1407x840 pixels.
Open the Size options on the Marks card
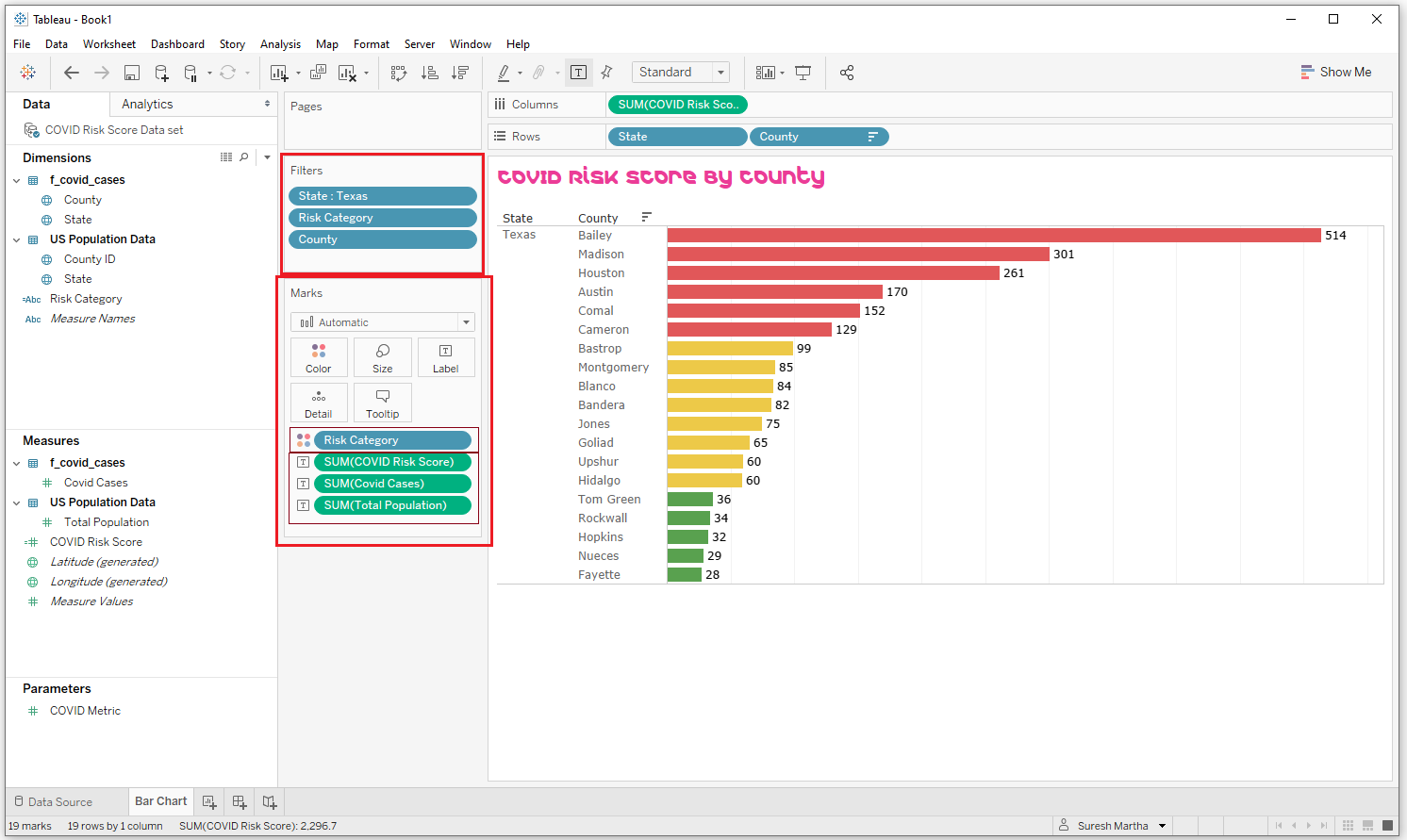(x=382, y=356)
